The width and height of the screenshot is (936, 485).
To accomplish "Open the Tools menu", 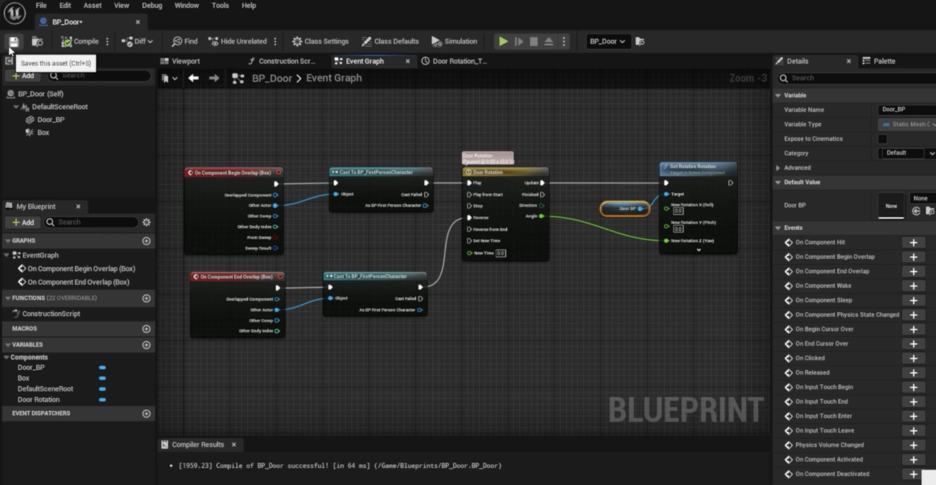I will click(x=220, y=5).
